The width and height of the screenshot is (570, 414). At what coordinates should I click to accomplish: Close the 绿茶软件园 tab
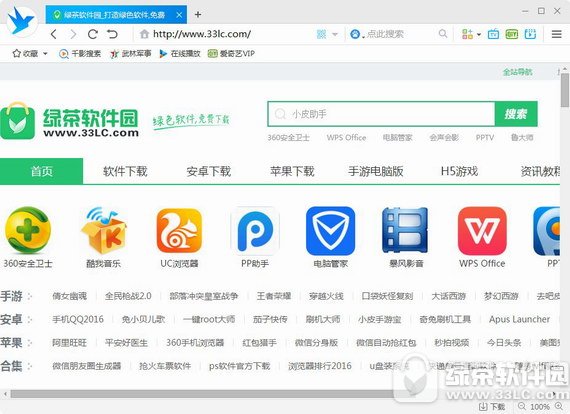(179, 15)
